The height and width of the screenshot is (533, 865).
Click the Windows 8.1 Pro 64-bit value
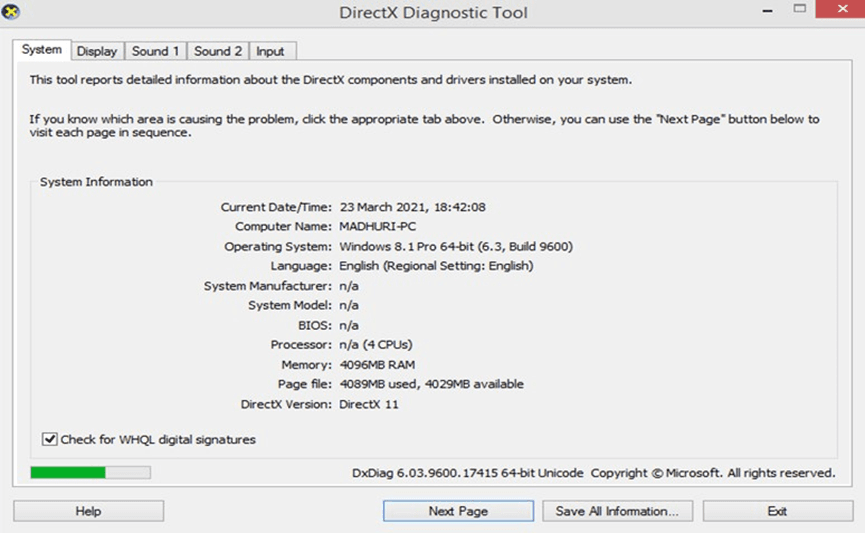point(456,246)
